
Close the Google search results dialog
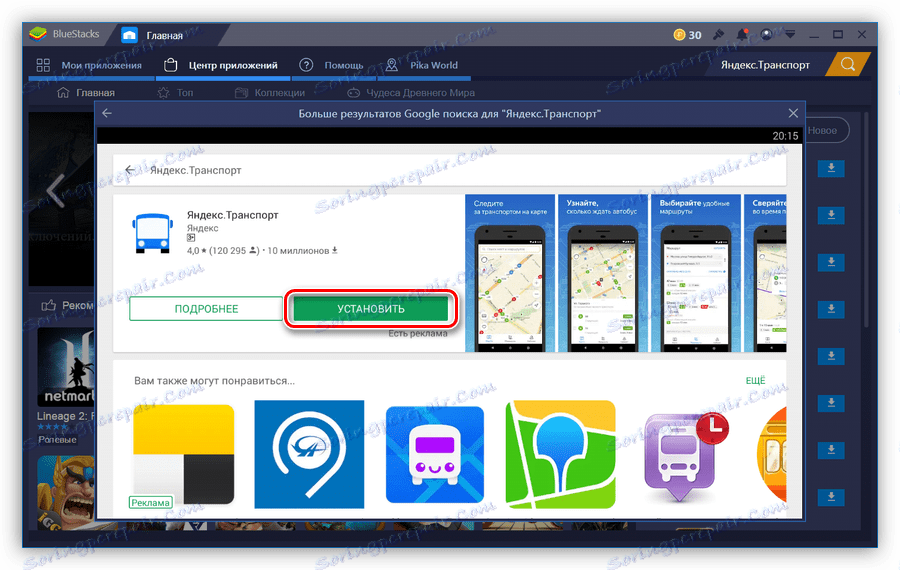point(793,113)
